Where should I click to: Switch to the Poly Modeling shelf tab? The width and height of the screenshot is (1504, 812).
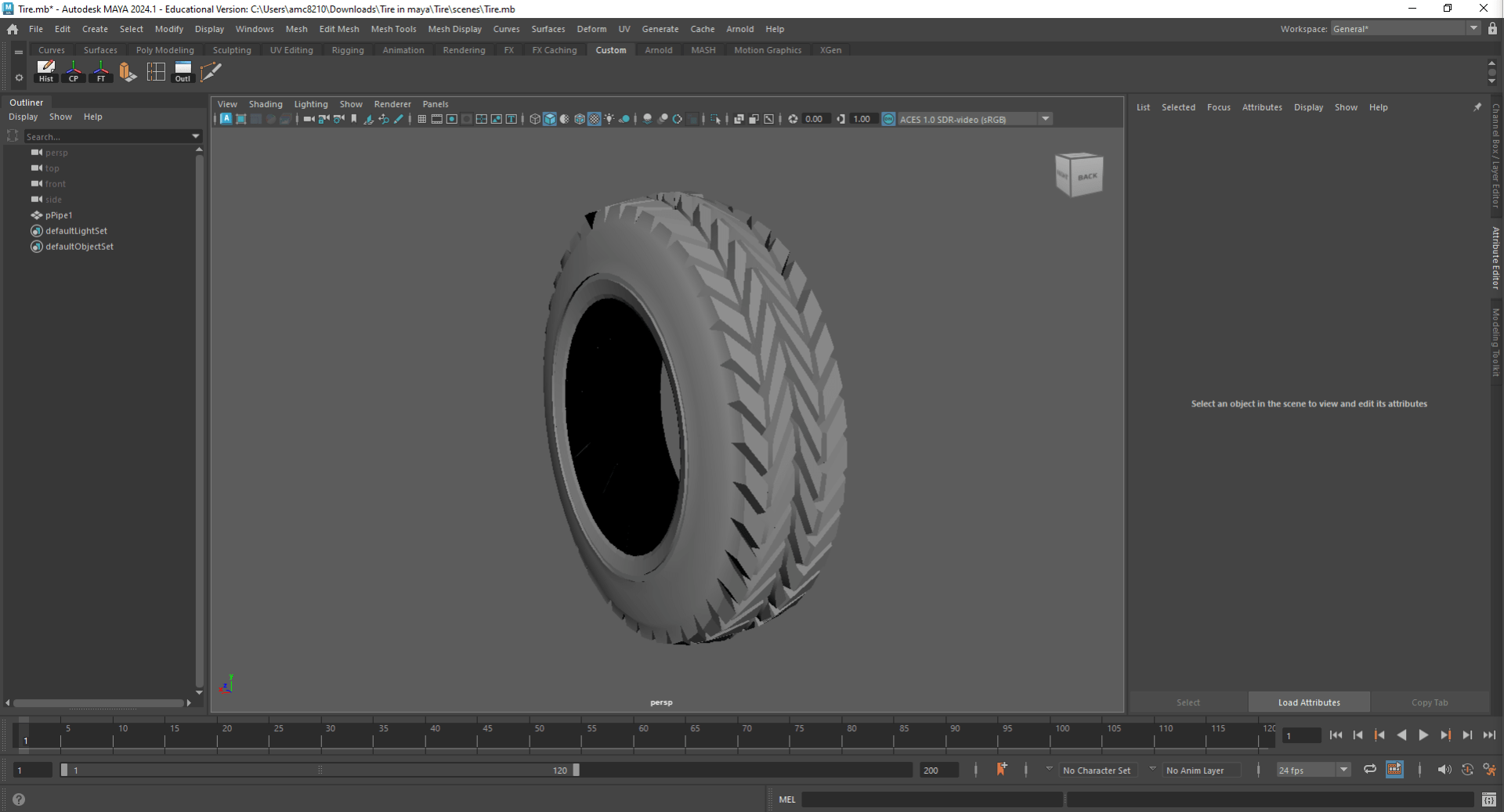click(165, 49)
